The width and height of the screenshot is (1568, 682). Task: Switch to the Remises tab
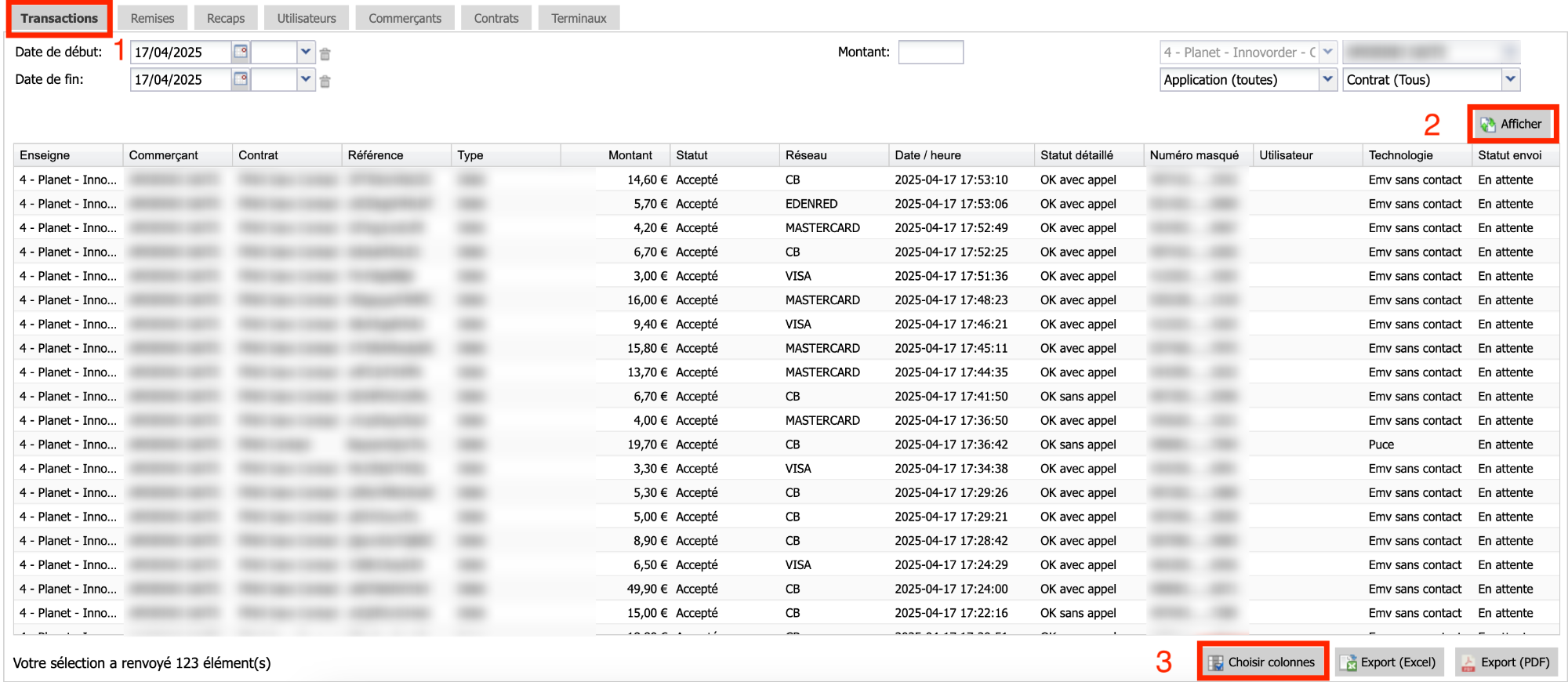tap(152, 18)
